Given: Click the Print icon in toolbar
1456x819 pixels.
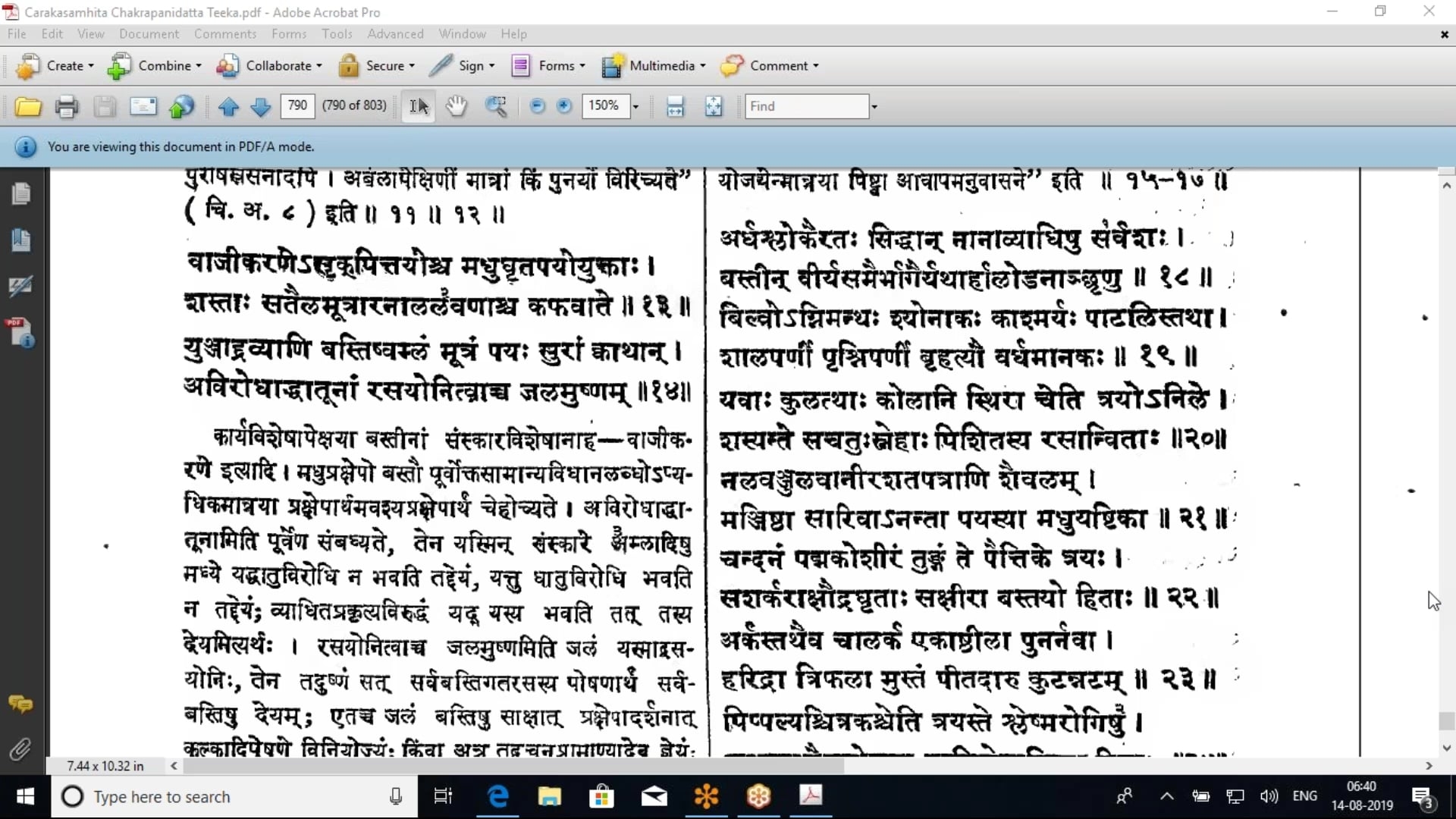Looking at the screenshot, I should click(67, 106).
